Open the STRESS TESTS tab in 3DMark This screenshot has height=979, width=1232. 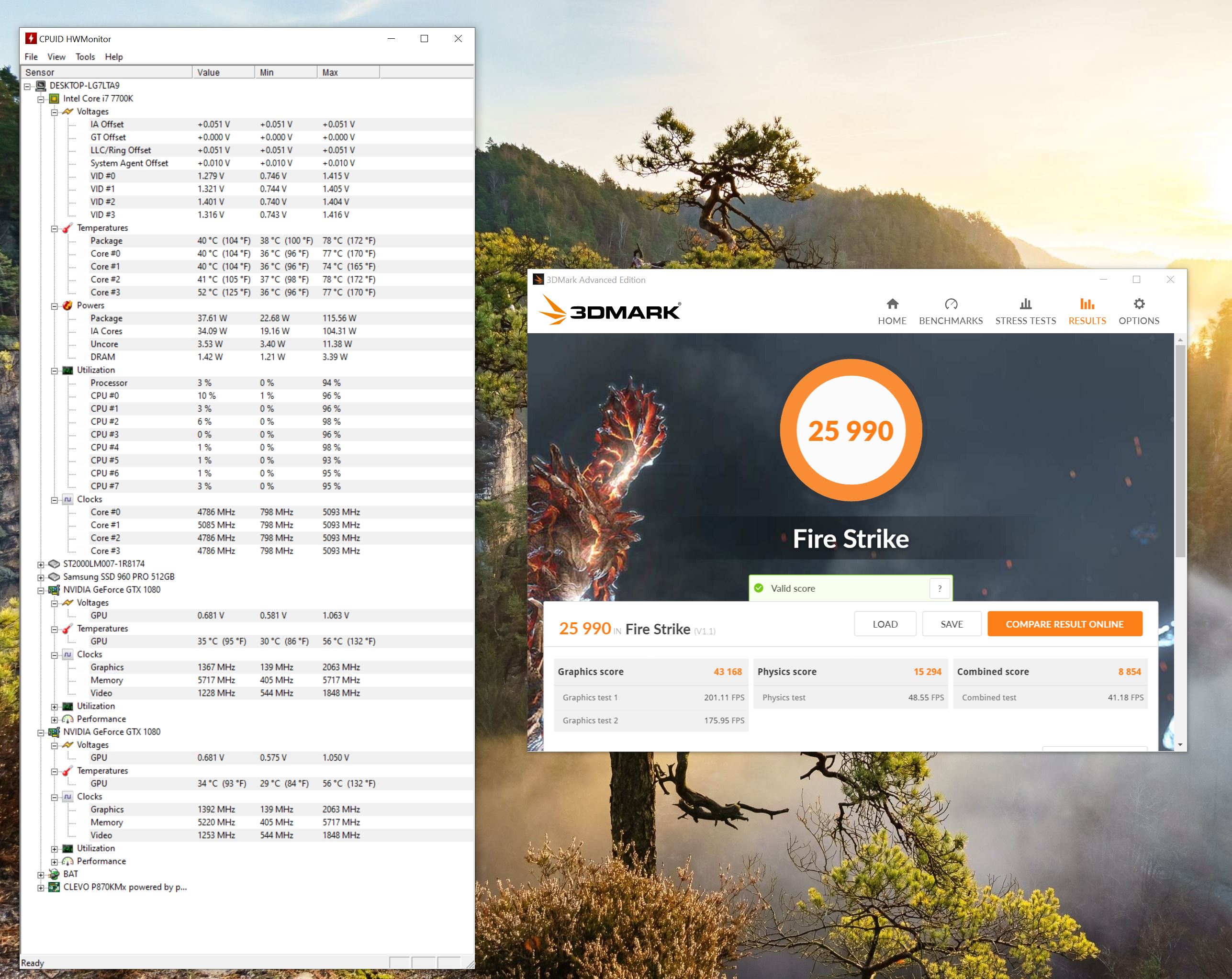[x=1025, y=312]
